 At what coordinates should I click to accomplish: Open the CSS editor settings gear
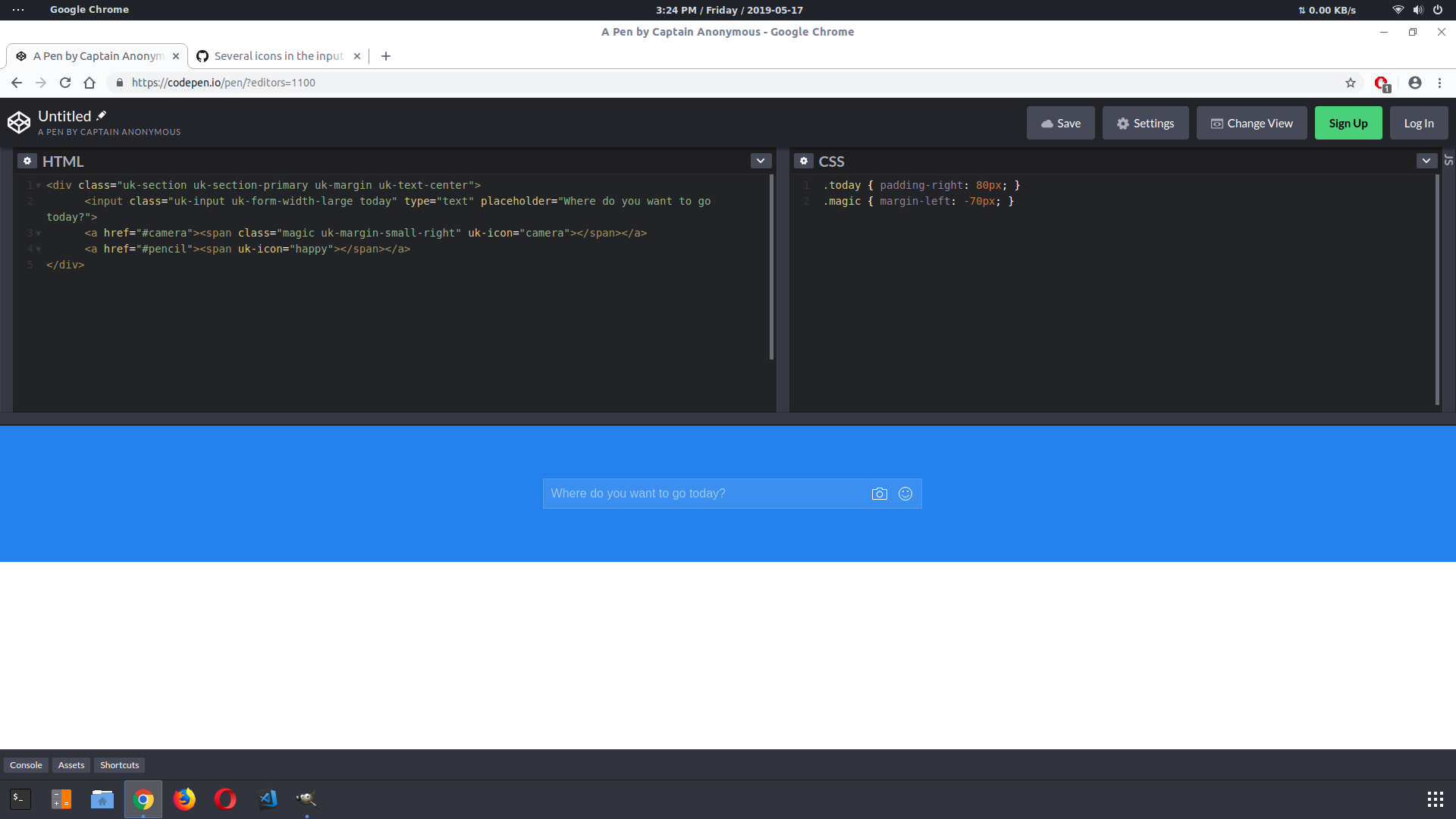[x=804, y=161]
